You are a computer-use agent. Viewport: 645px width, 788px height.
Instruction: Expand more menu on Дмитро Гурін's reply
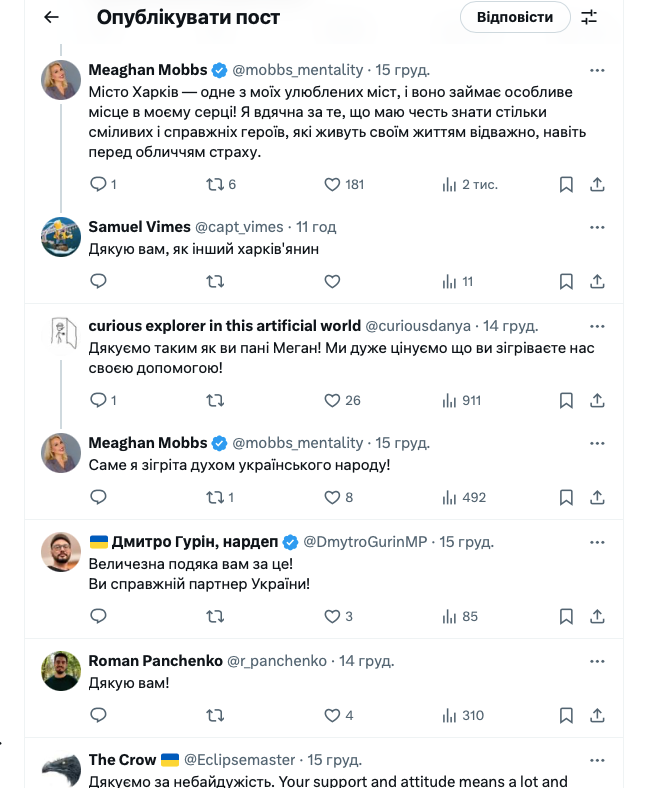tap(597, 542)
